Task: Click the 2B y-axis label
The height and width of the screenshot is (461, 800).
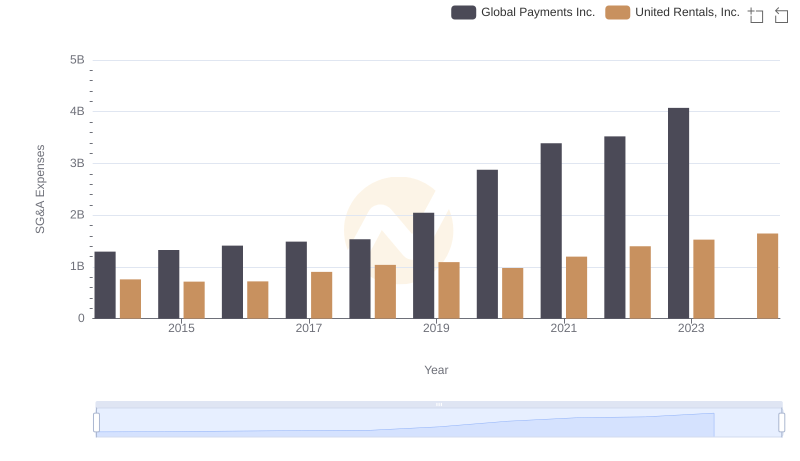Action: click(77, 215)
